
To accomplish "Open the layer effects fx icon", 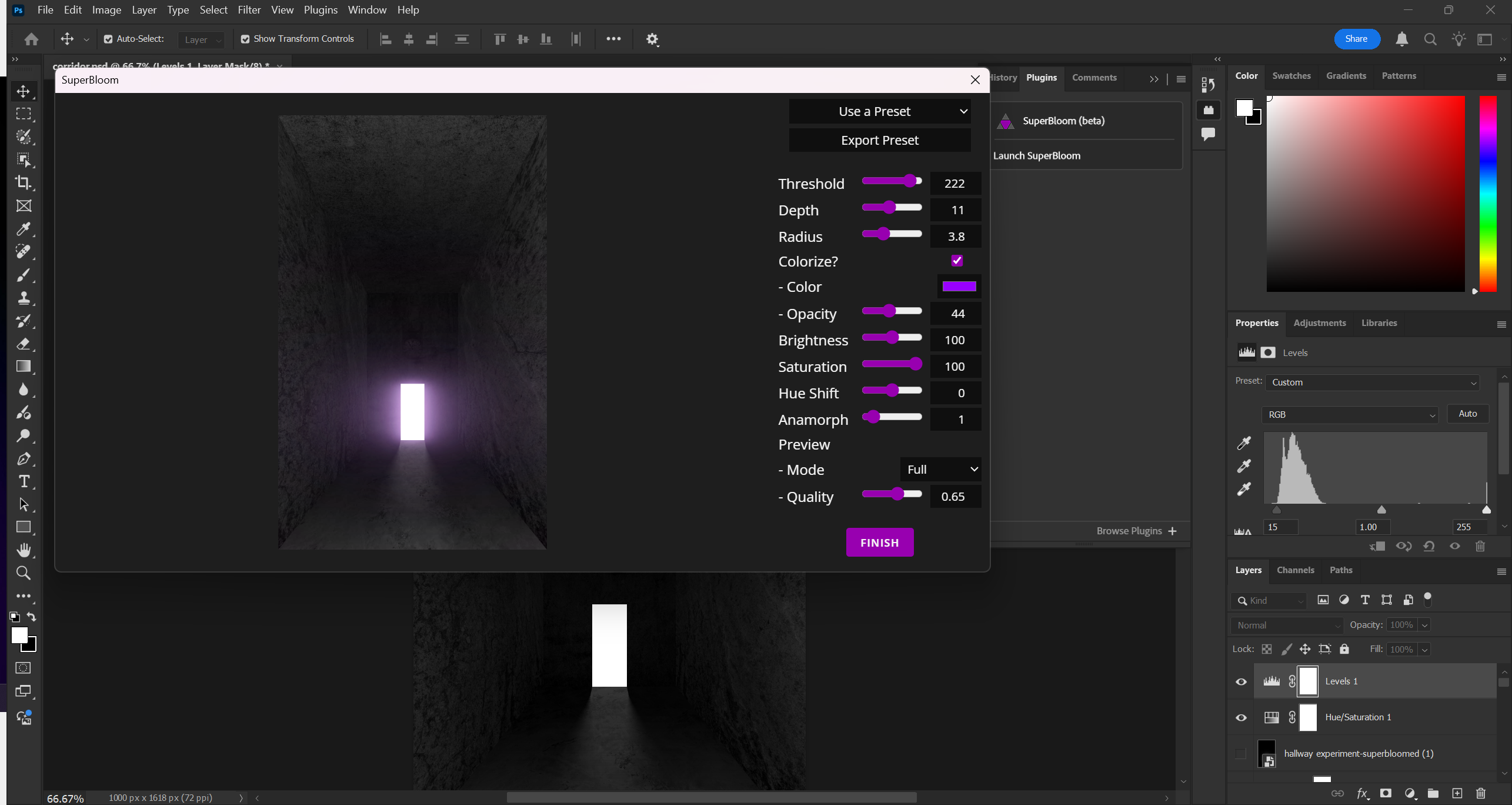I will click(1362, 793).
